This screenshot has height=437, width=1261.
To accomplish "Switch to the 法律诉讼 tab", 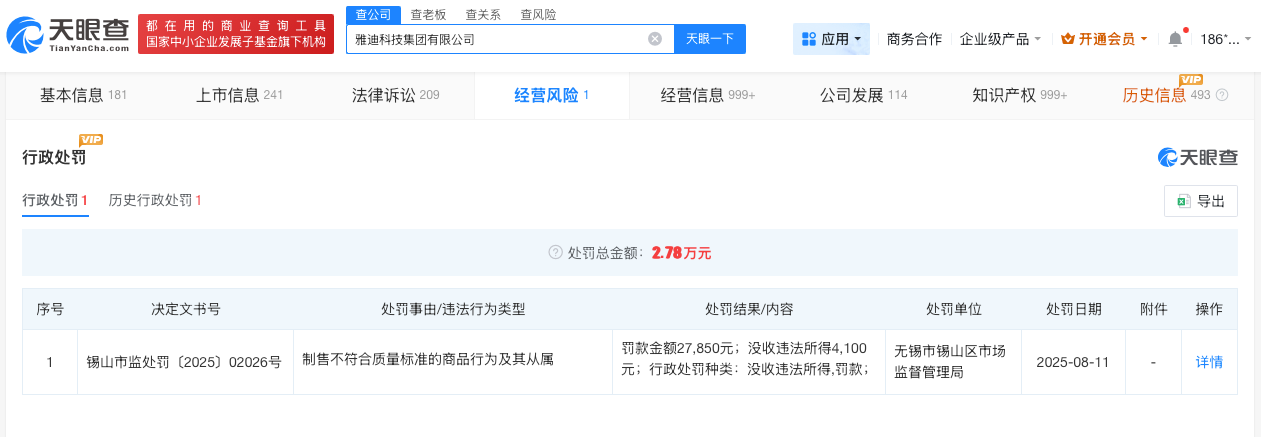I will point(395,96).
